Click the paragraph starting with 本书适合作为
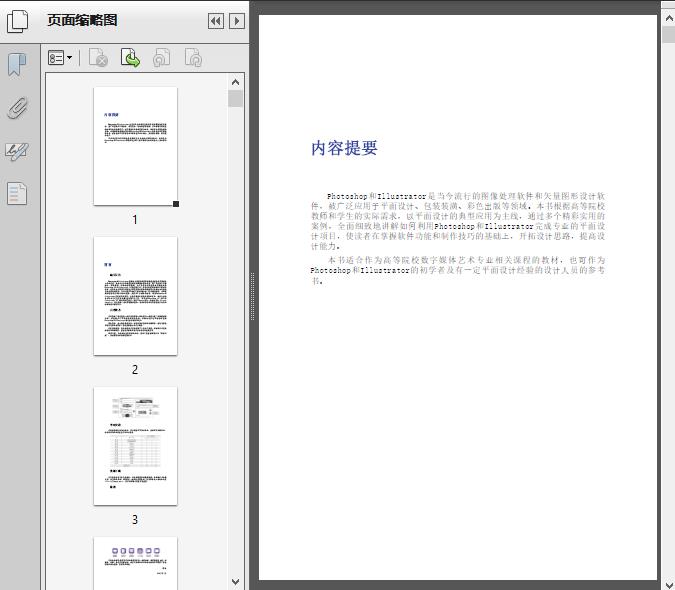The width and height of the screenshot is (675, 590). point(458,270)
